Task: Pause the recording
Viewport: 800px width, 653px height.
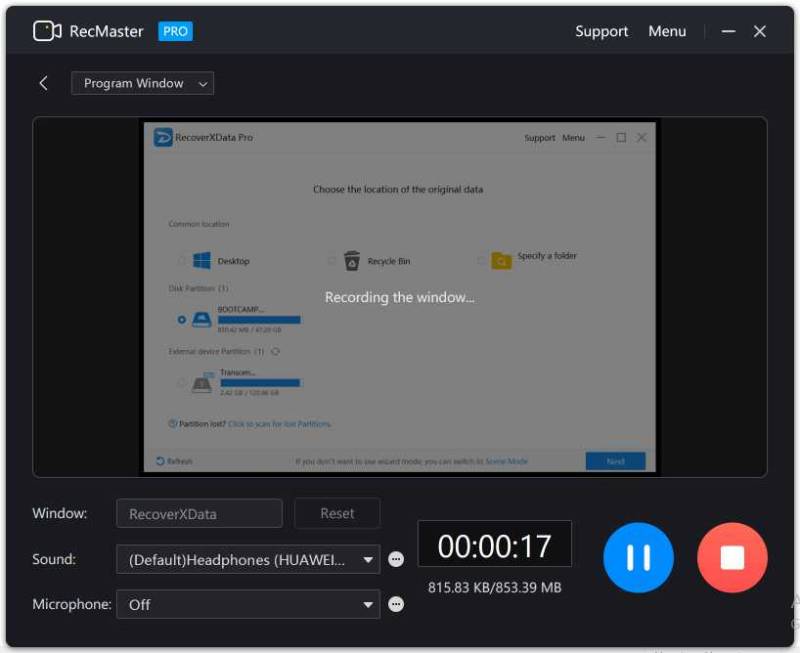Action: tap(638, 558)
